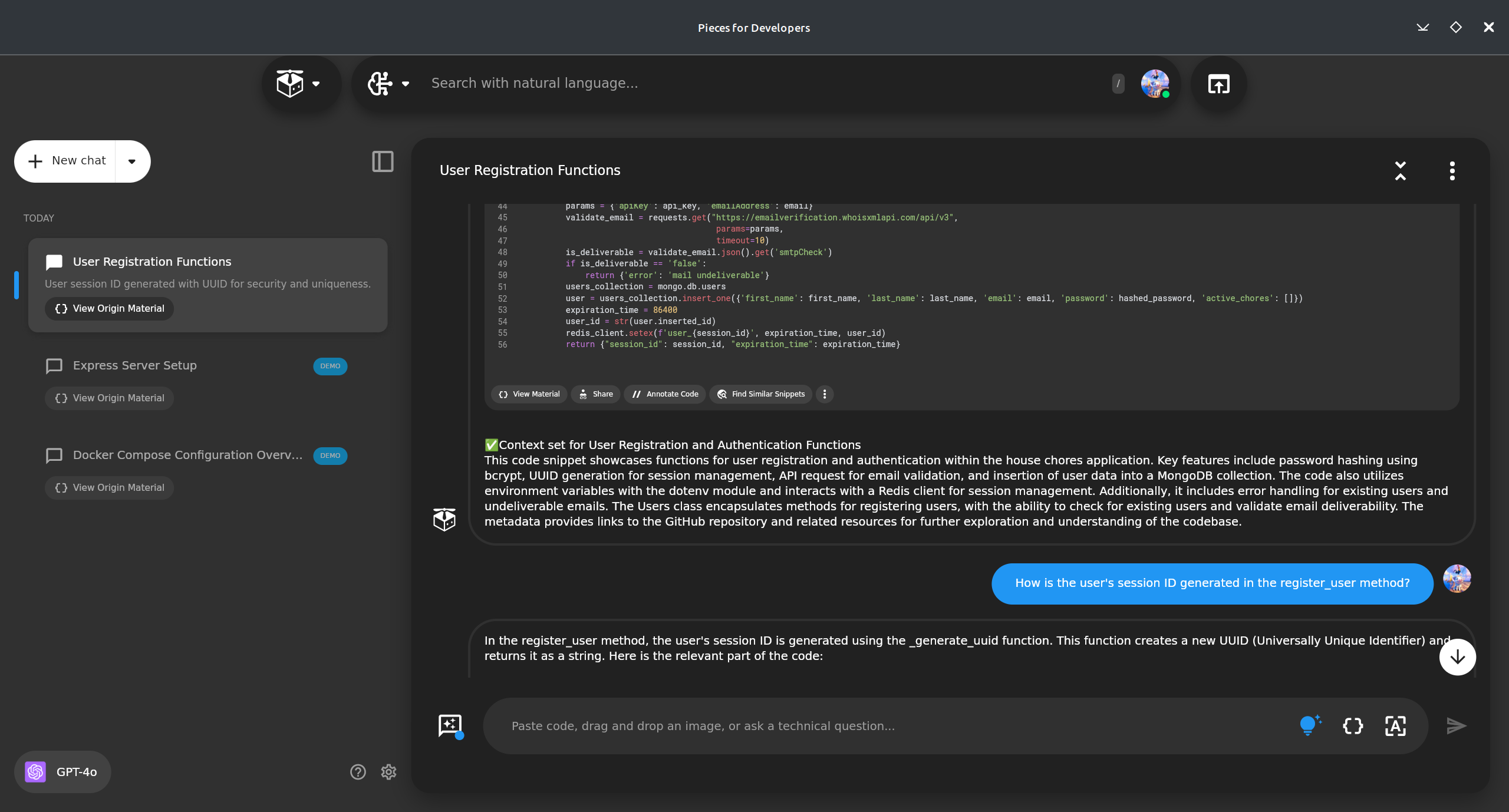The width and height of the screenshot is (1509, 812).
Task: Click the lightbulb suggestions icon in chat input
Action: coord(1310,725)
